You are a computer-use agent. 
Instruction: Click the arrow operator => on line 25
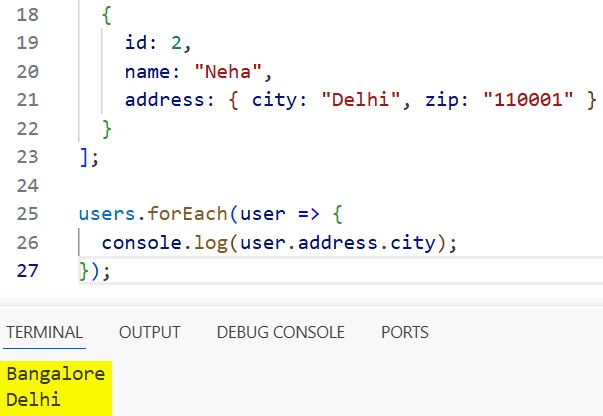coord(309,214)
